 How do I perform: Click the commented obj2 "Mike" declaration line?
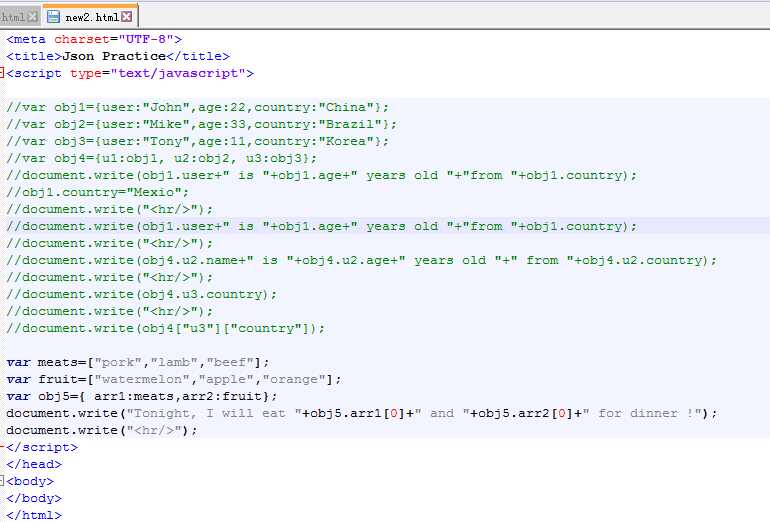coord(201,124)
